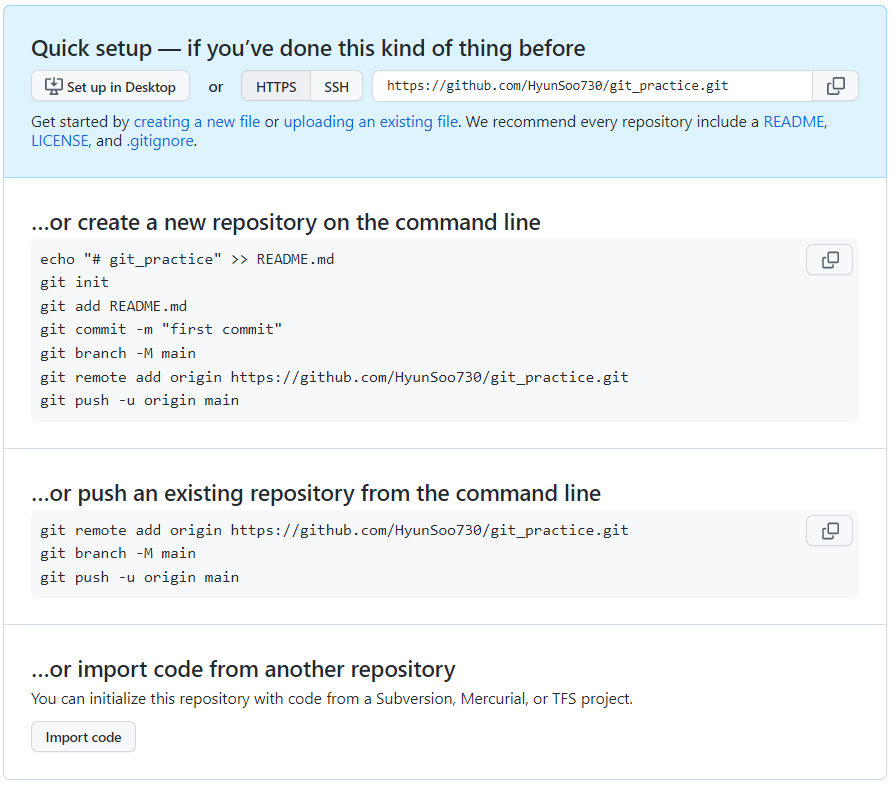Image resolution: width=892 pixels, height=785 pixels.
Task: Select the HTTPS protocol option
Action: pos(276,86)
